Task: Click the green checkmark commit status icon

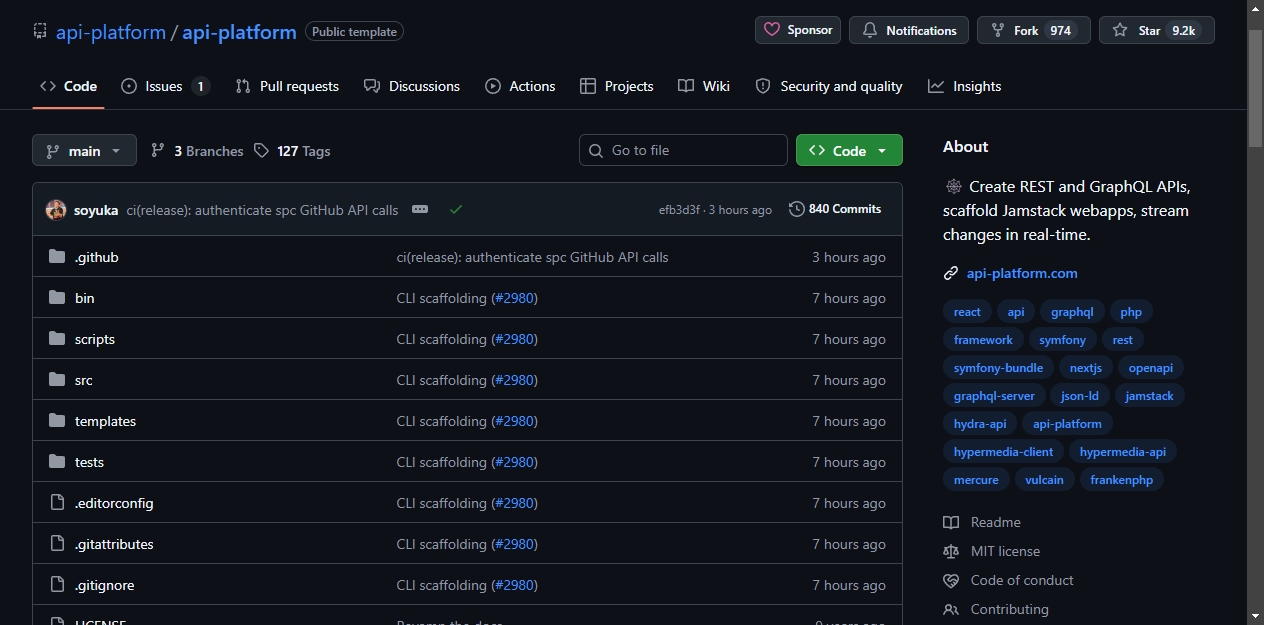Action: coord(456,210)
